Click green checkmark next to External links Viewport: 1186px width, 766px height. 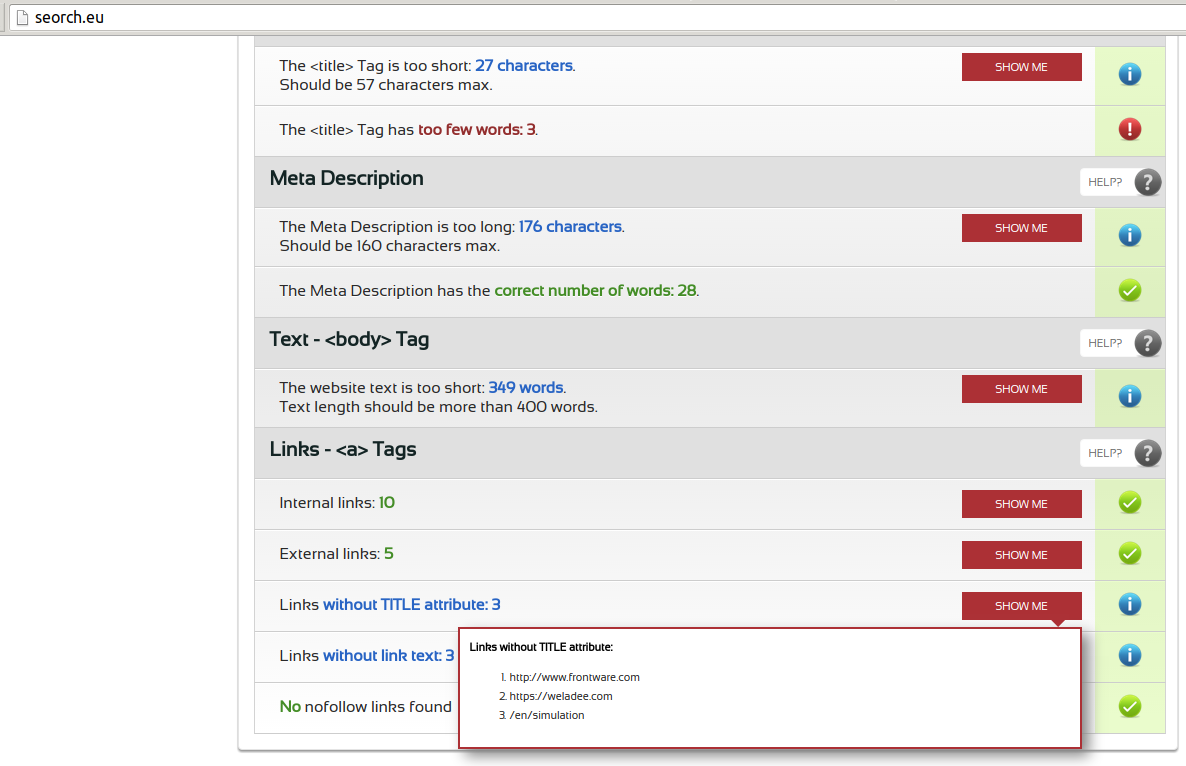(1130, 553)
